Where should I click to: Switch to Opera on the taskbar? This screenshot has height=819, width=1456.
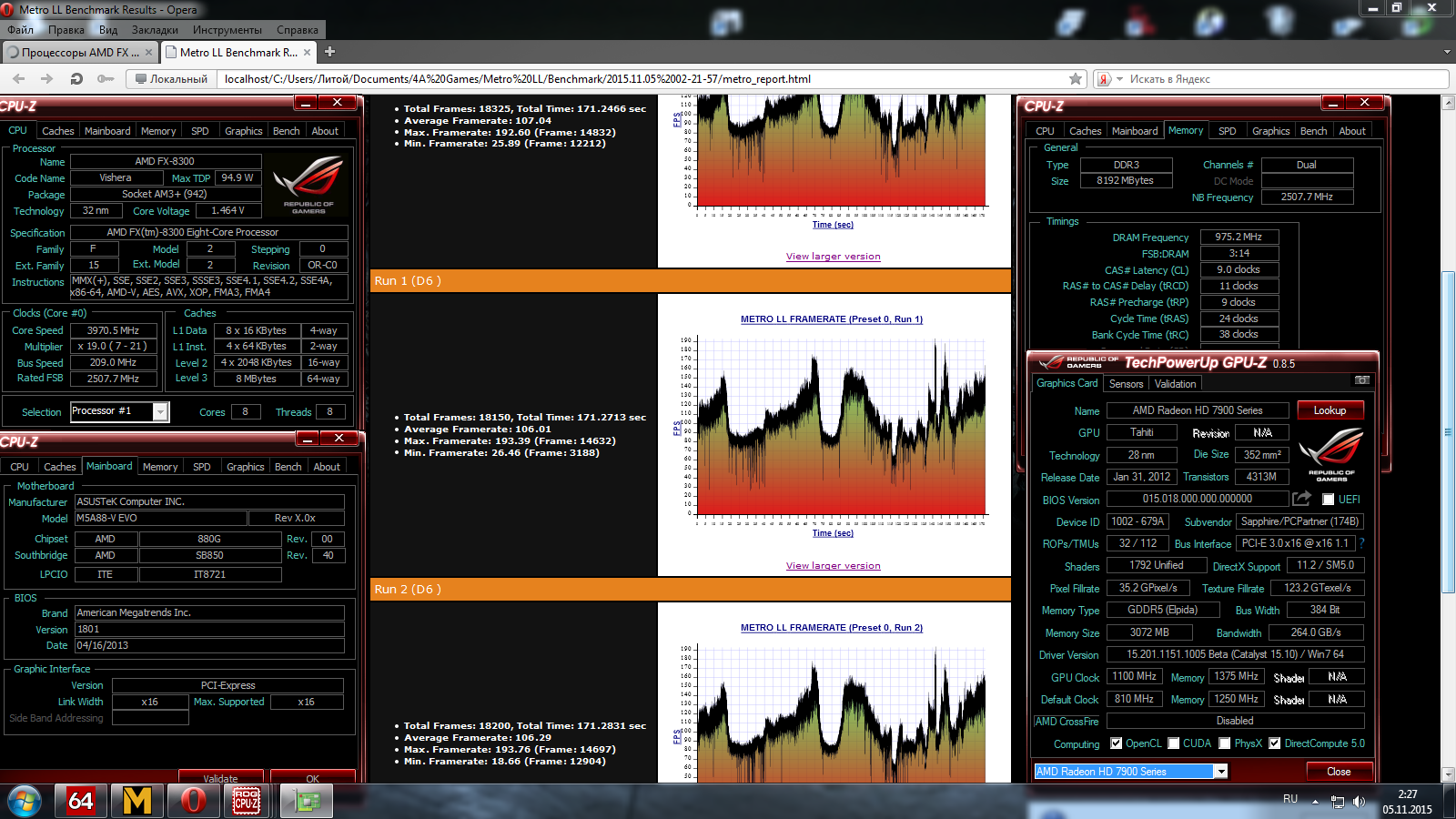tap(193, 801)
